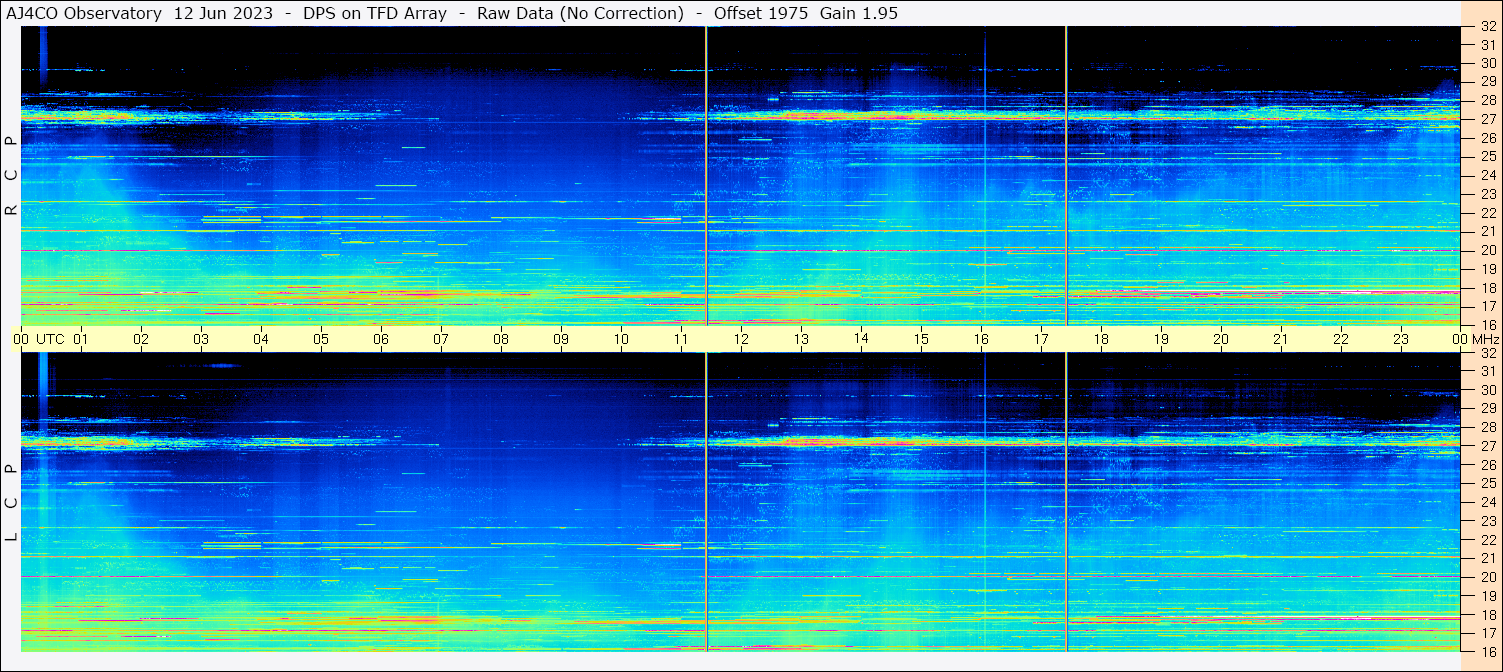Click hour tick '13' on time axis

point(801,339)
